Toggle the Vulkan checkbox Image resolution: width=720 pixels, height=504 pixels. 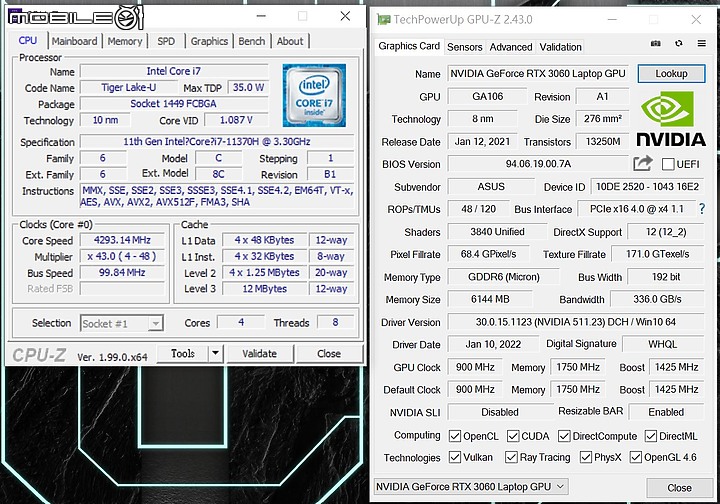click(455, 457)
